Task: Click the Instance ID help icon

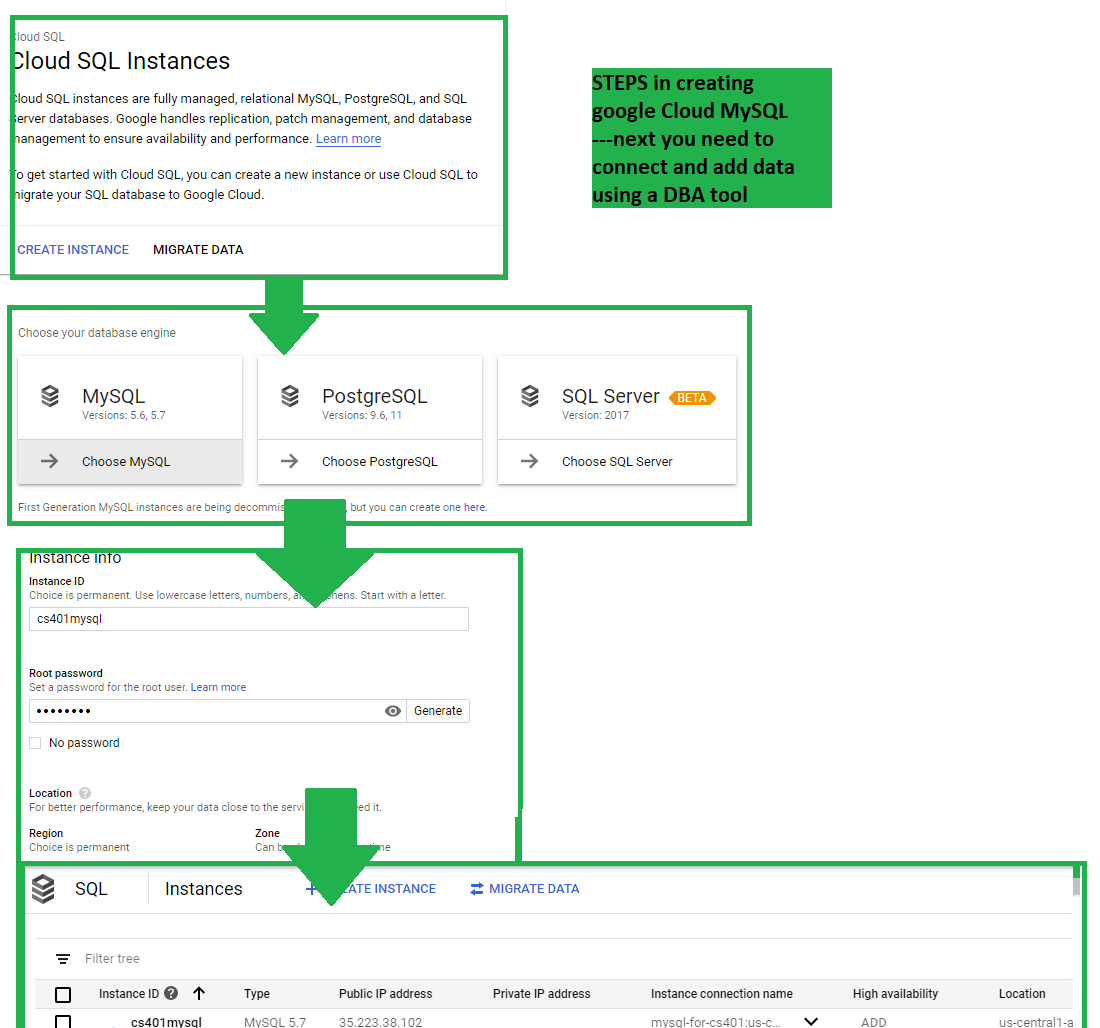Action: [x=171, y=994]
